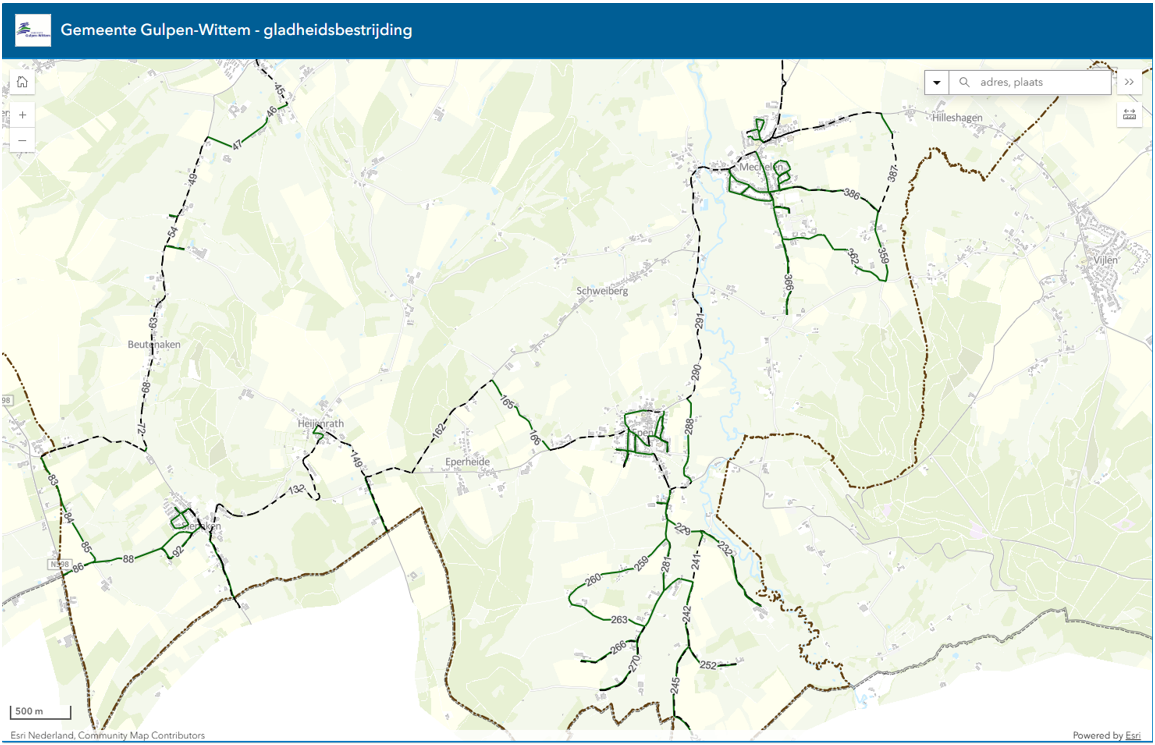Click the search magnifier icon

[x=964, y=83]
